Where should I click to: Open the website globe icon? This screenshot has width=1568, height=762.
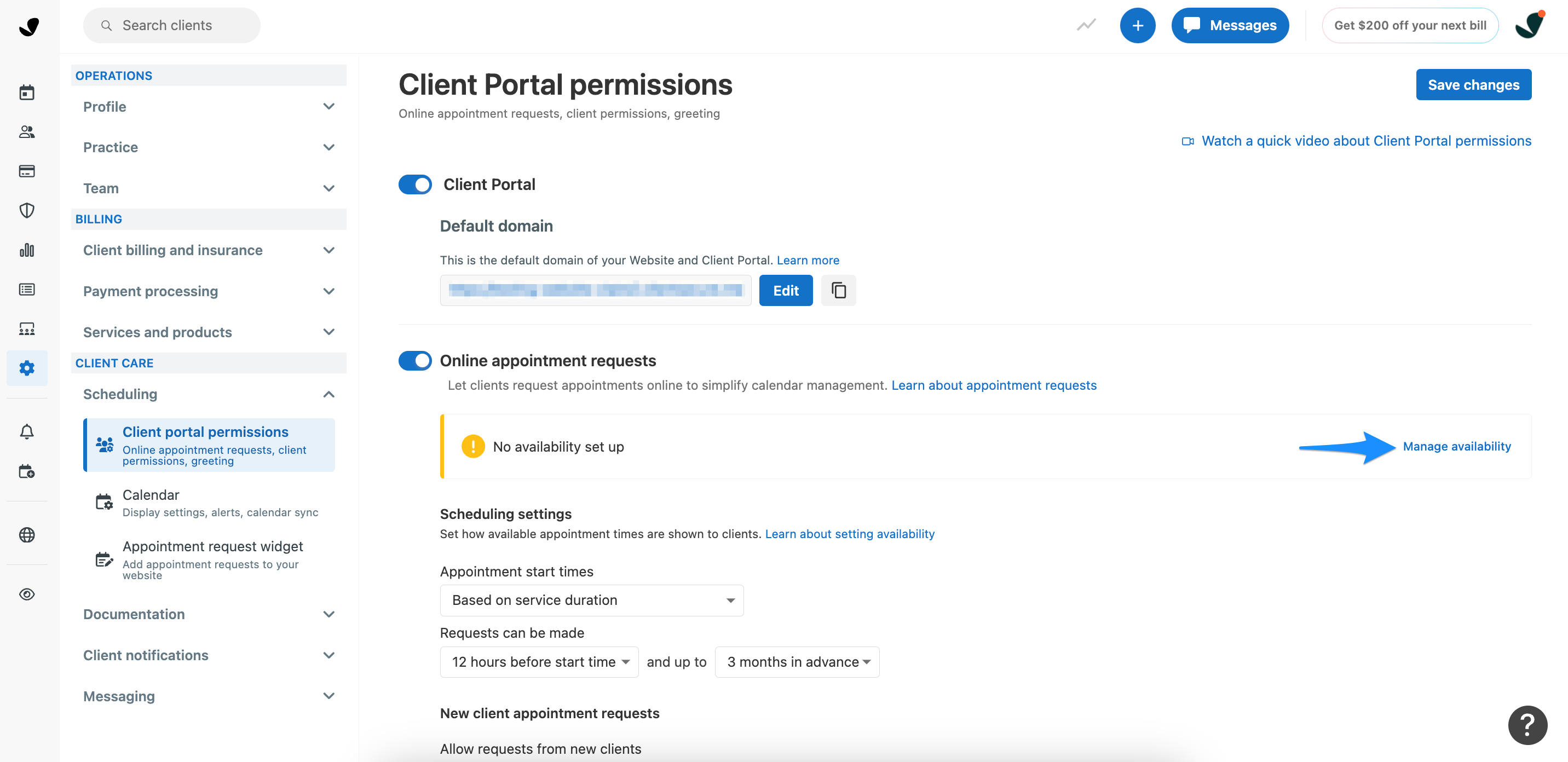pyautogui.click(x=27, y=534)
